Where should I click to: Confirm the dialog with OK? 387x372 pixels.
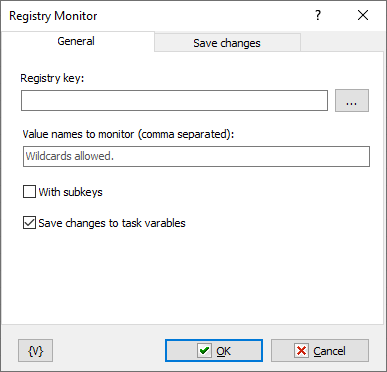pyautogui.click(x=214, y=351)
